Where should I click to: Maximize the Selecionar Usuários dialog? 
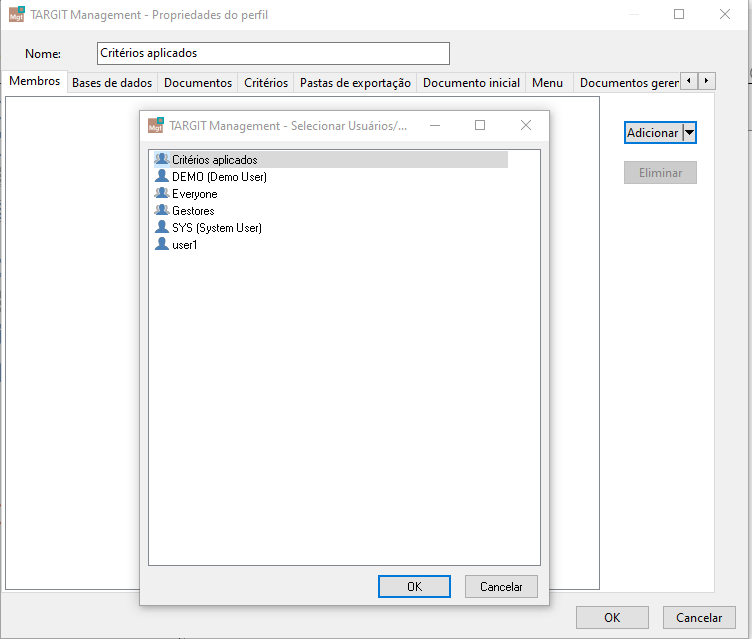point(480,125)
